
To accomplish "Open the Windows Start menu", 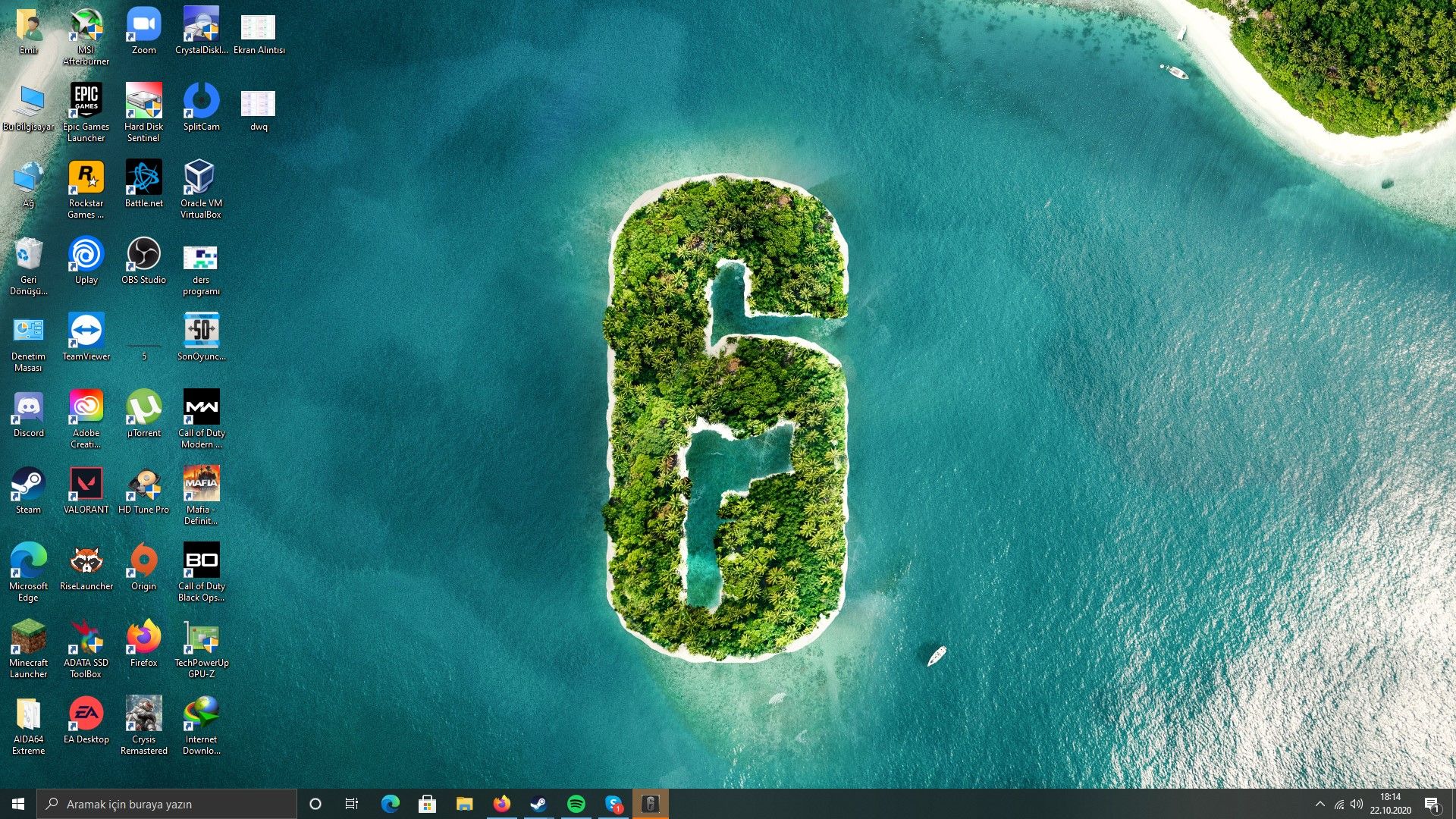I will click(x=18, y=804).
